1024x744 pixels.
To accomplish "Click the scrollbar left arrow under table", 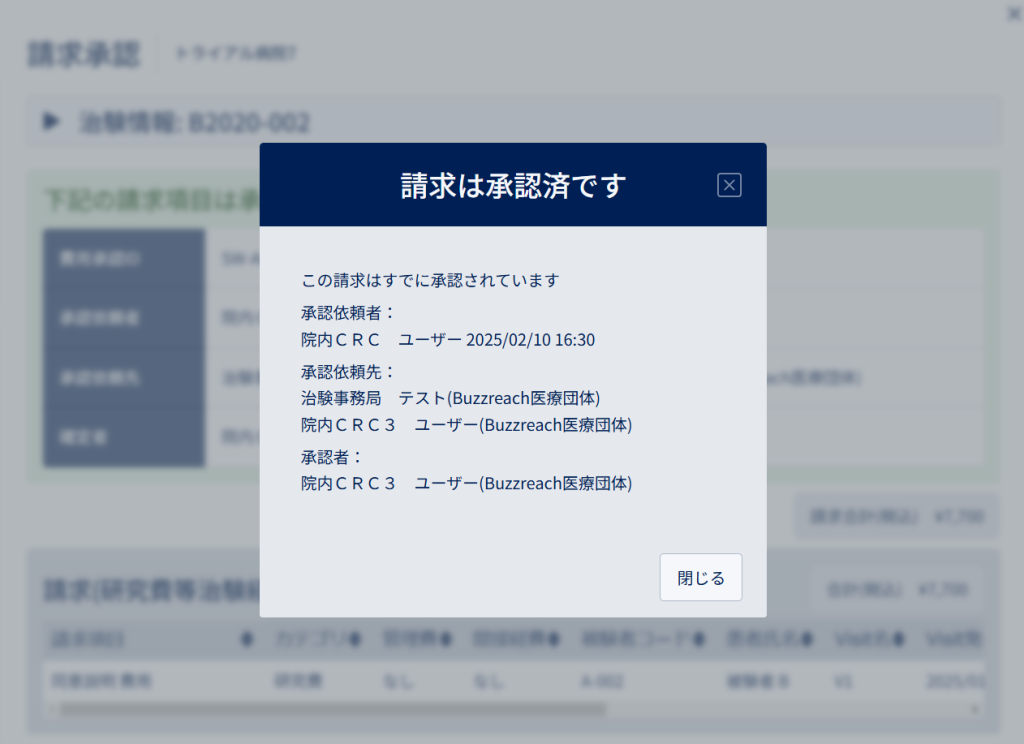I will point(52,709).
